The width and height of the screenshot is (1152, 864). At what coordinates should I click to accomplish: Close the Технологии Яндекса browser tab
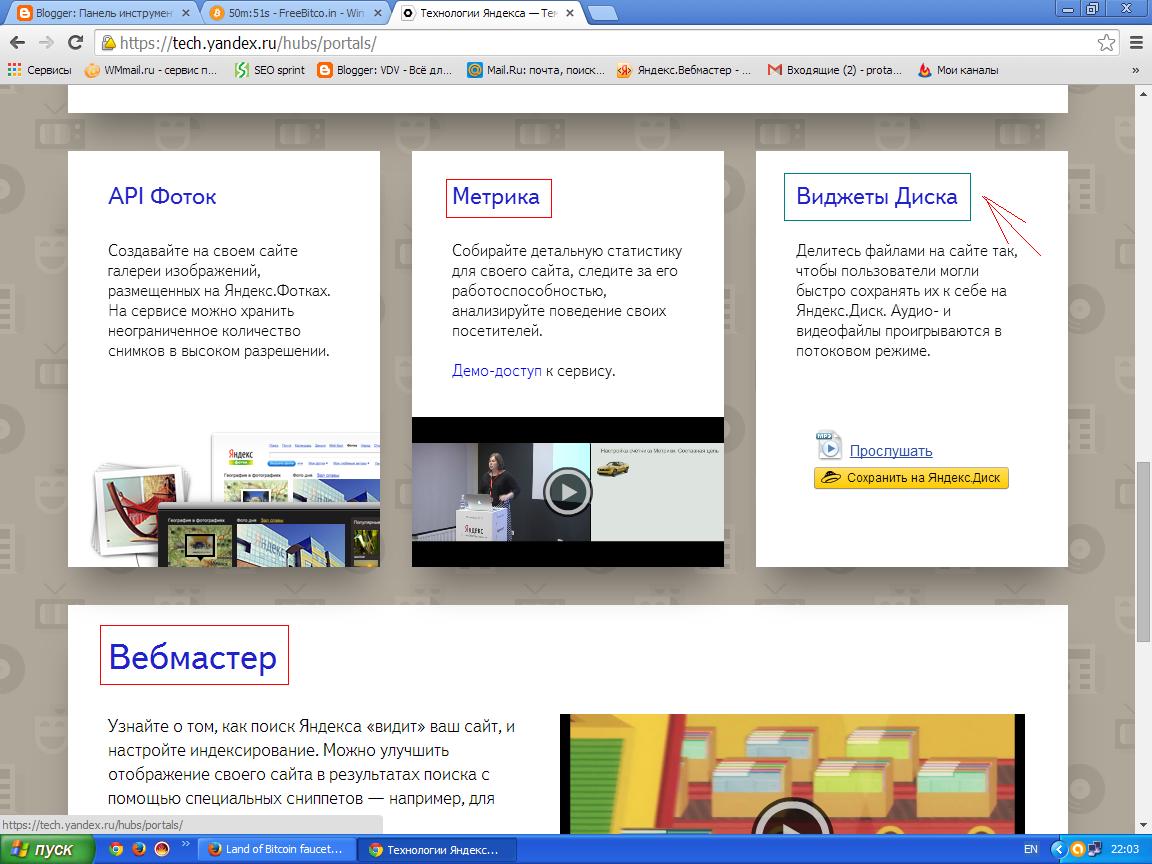pos(569,12)
